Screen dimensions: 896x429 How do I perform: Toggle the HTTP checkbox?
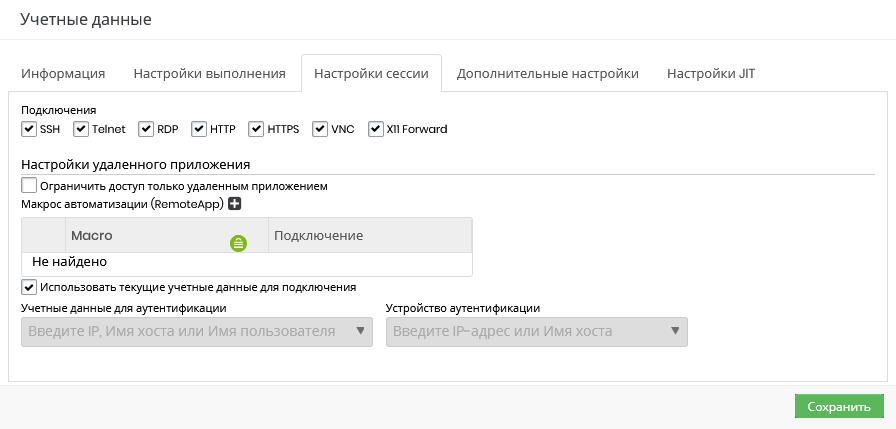pyautogui.click(x=199, y=129)
